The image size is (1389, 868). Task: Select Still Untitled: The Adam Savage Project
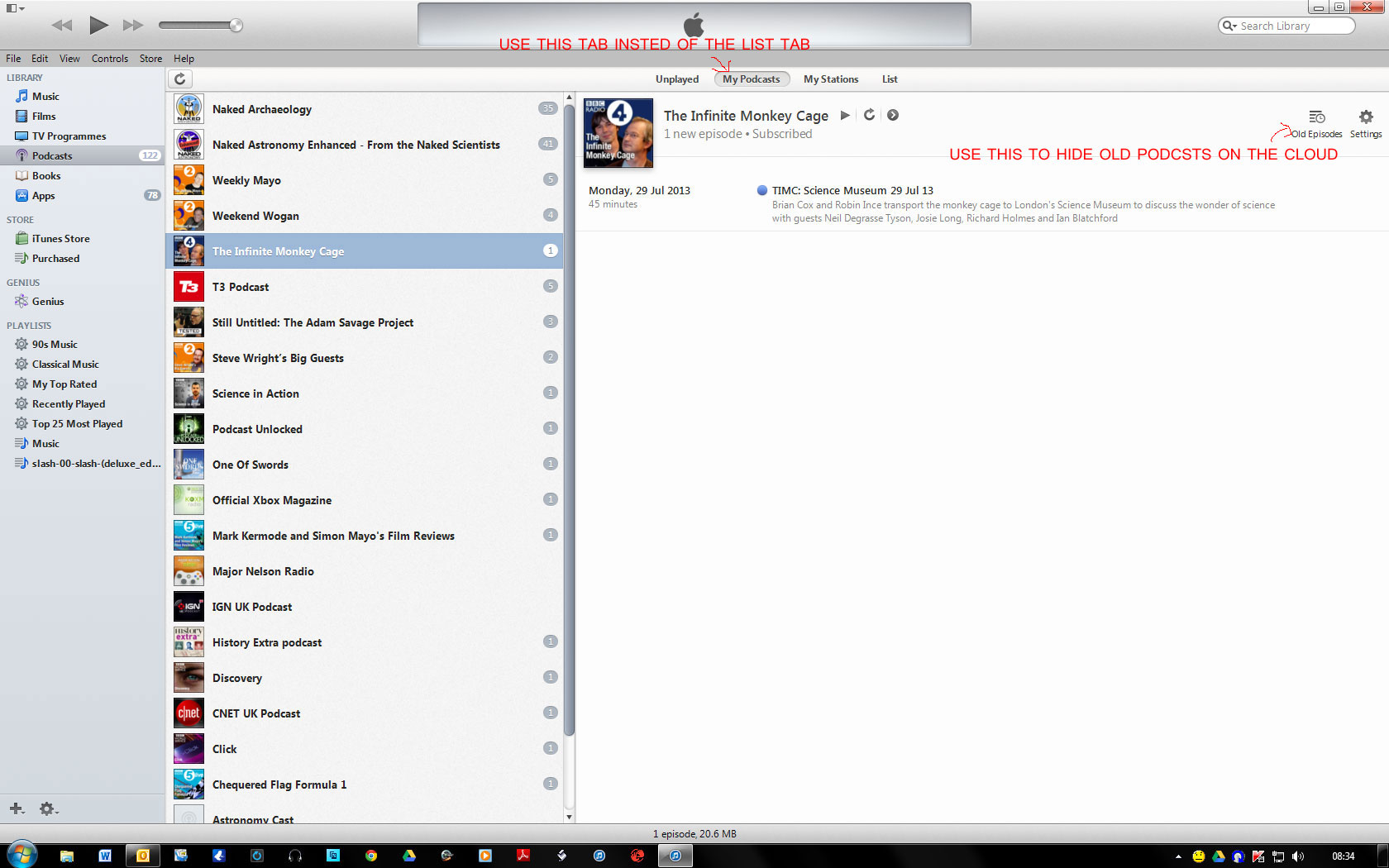[x=365, y=322]
